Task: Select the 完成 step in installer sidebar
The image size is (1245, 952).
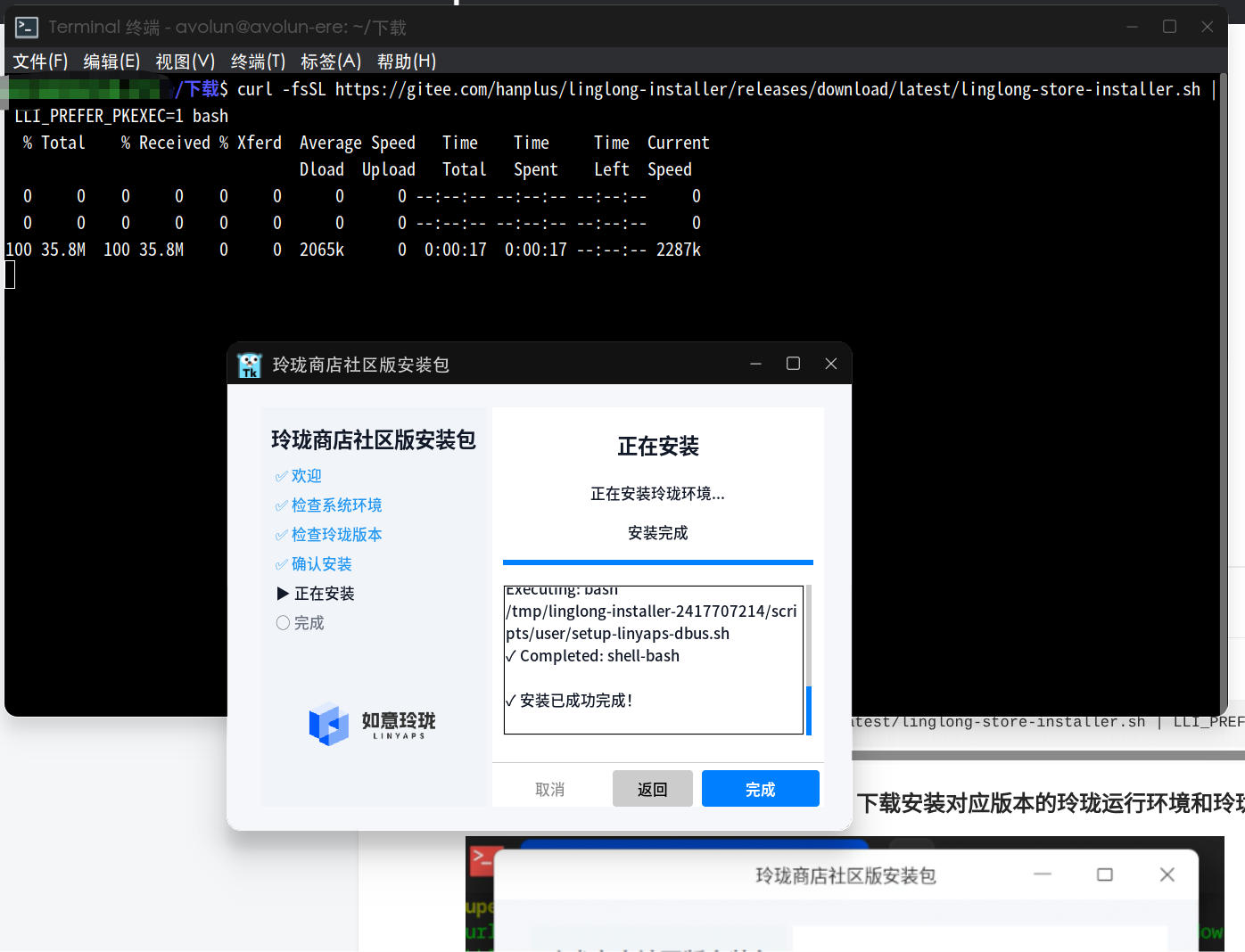Action: [x=309, y=624]
